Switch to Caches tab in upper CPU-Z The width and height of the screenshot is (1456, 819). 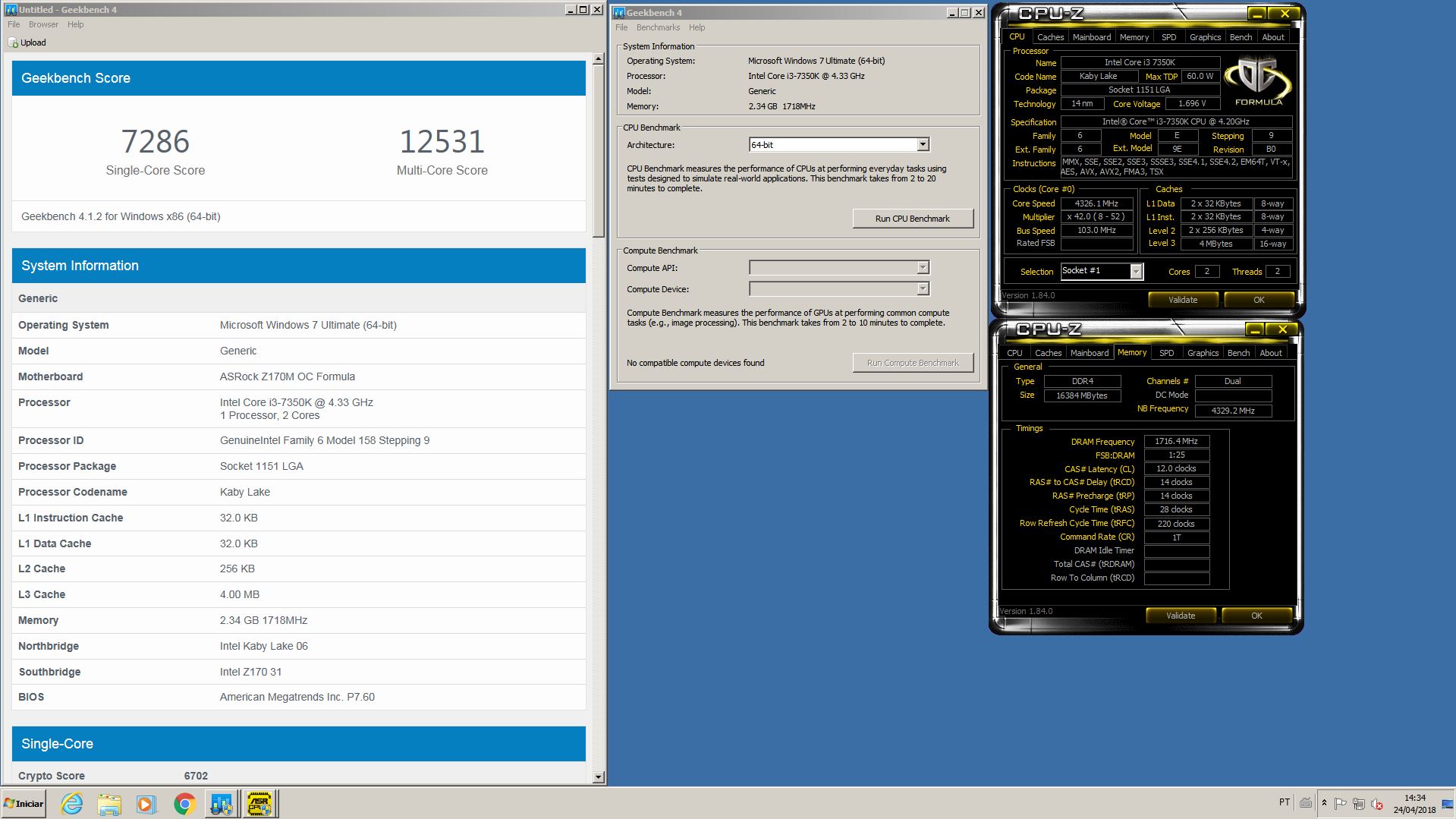1050,37
